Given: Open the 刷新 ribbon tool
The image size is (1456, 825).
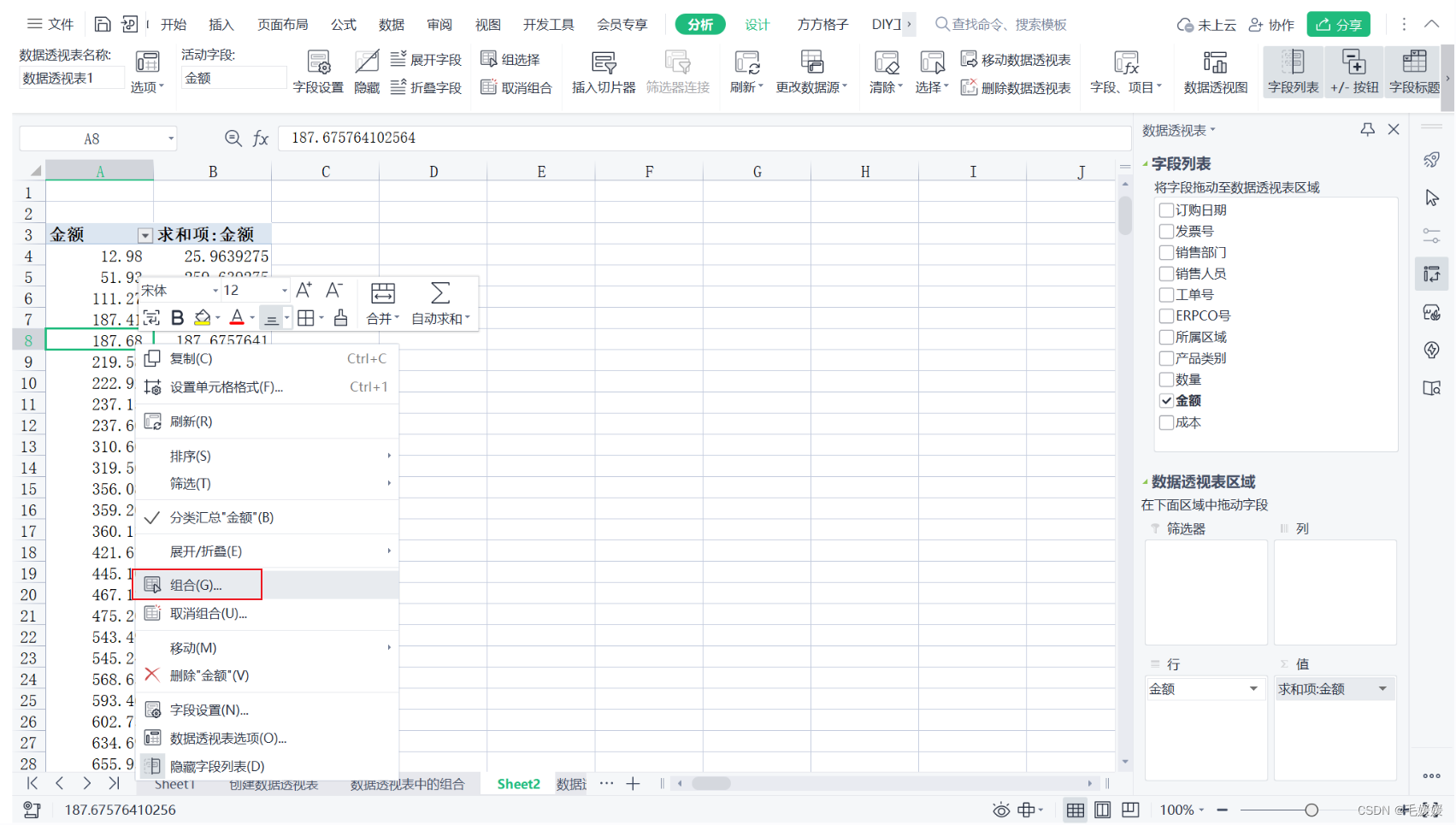Looking at the screenshot, I should click(x=746, y=71).
